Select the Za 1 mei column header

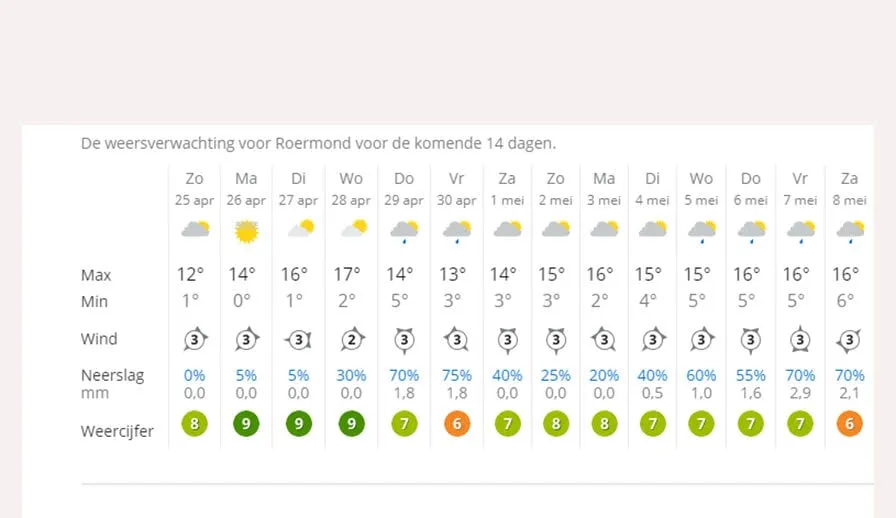[x=507, y=189]
